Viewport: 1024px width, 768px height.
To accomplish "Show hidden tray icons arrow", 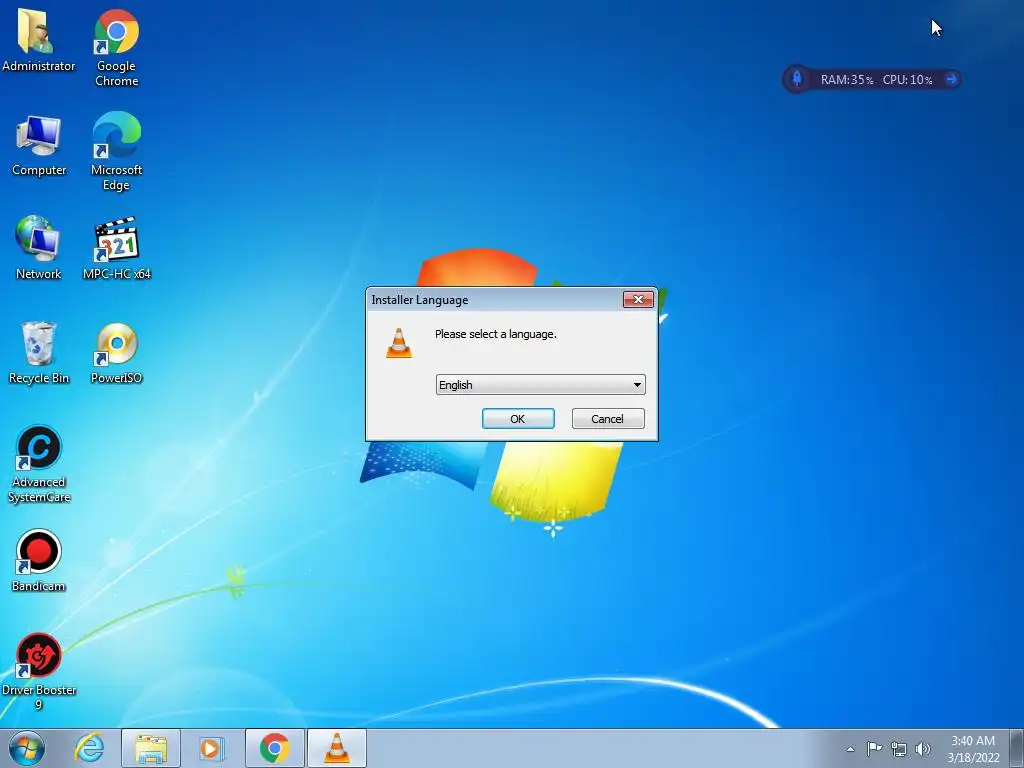I will click(x=850, y=749).
